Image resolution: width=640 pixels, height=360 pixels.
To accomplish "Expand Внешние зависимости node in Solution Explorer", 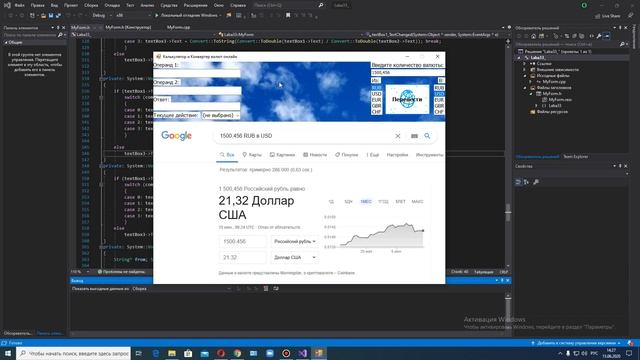I will (525, 70).
